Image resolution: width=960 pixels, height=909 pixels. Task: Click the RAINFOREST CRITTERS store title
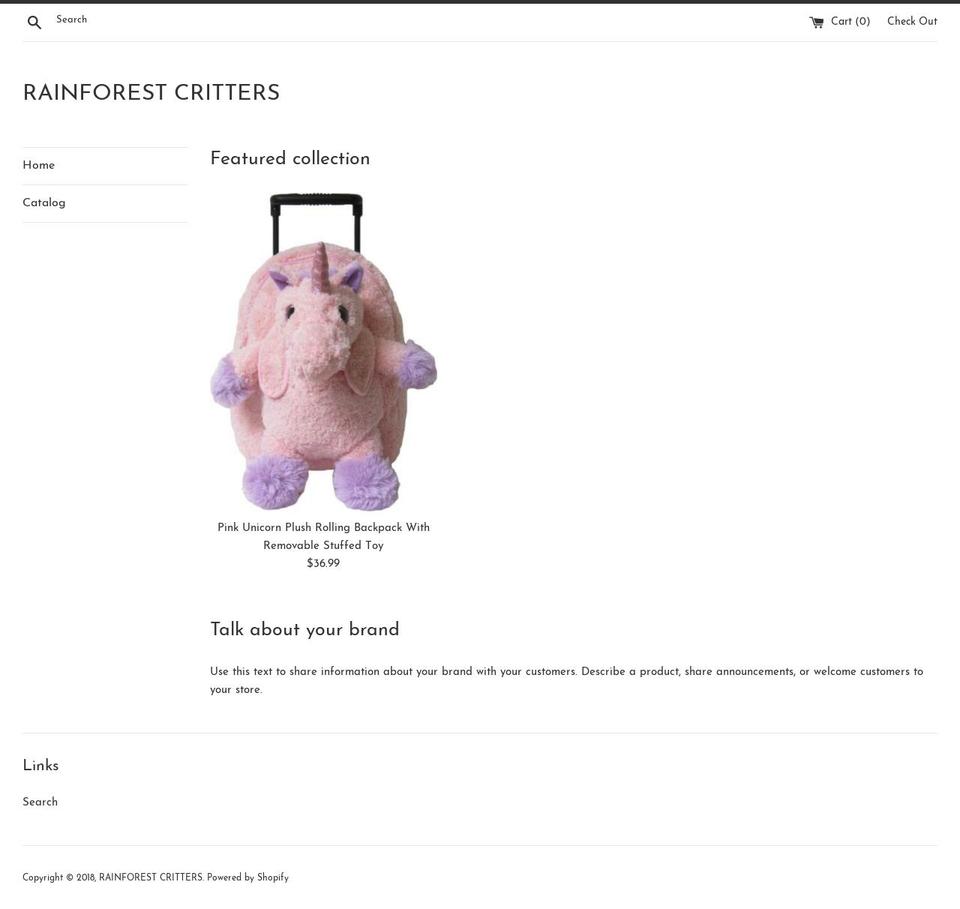(151, 93)
